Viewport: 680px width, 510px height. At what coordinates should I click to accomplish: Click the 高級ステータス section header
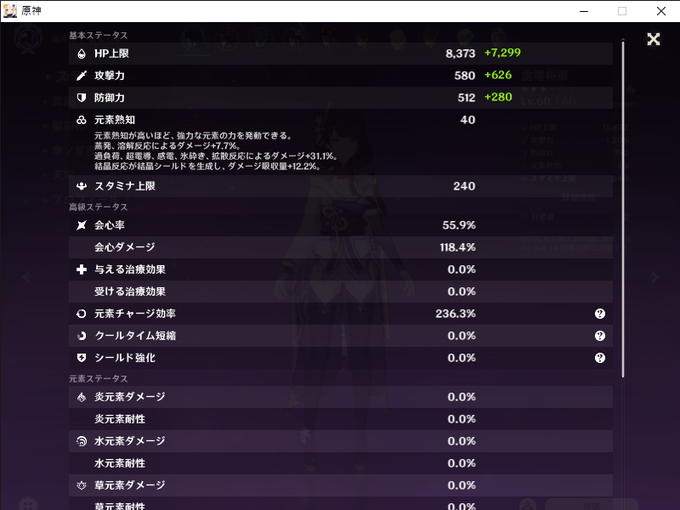click(98, 207)
